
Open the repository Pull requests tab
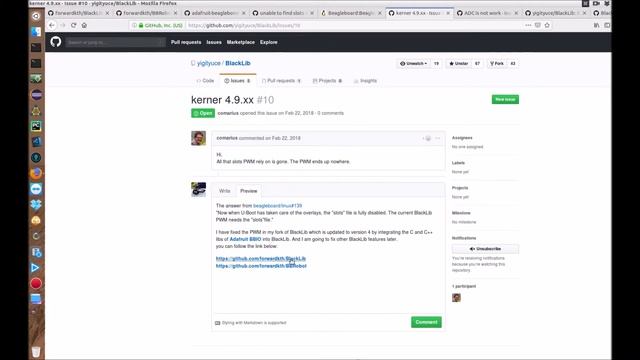click(x=281, y=81)
